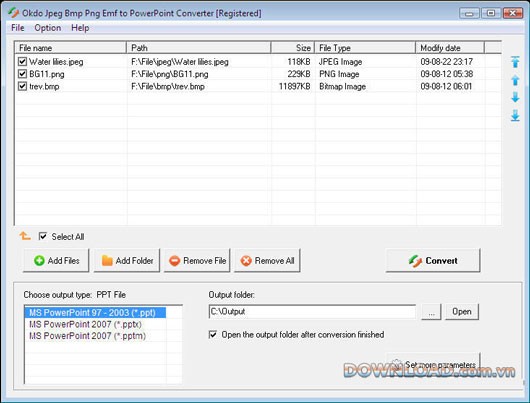530x403 pixels.
Task: Select the trev.bmp file name
Action: pyautogui.click(x=44, y=86)
